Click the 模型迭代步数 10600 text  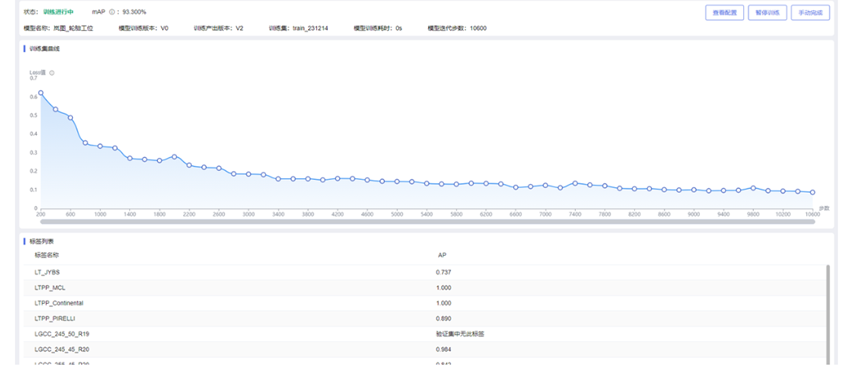click(457, 28)
